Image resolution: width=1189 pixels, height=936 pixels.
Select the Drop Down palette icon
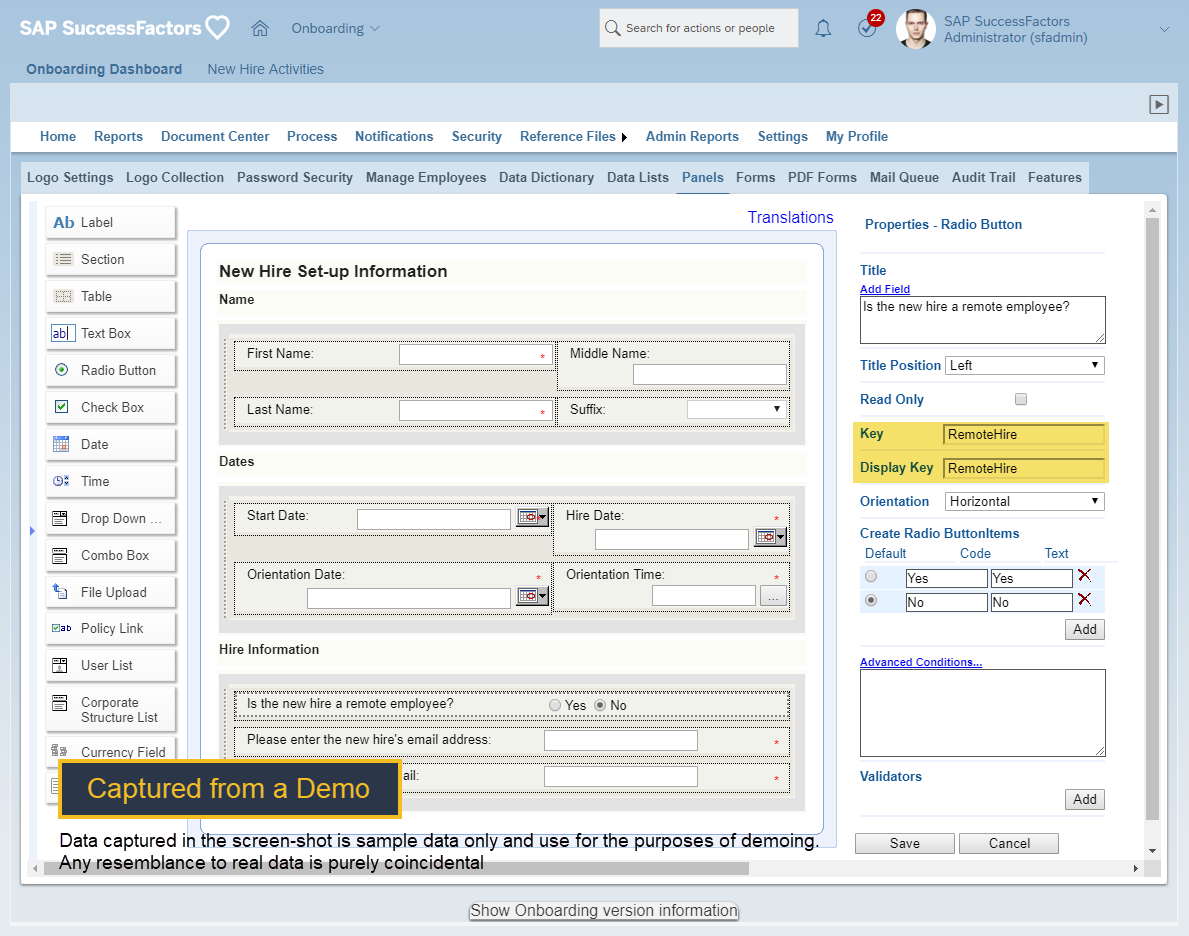pyautogui.click(x=60, y=518)
